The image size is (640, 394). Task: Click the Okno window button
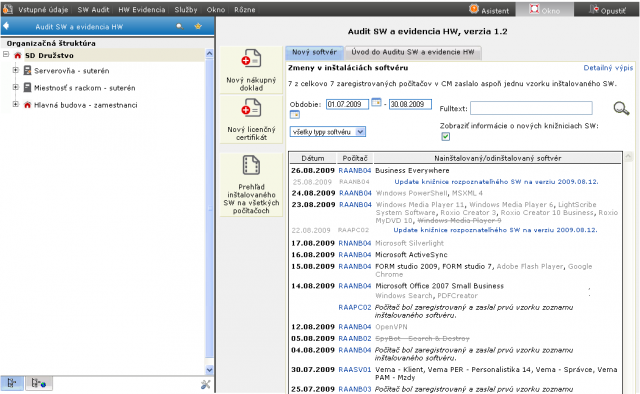click(x=544, y=9)
